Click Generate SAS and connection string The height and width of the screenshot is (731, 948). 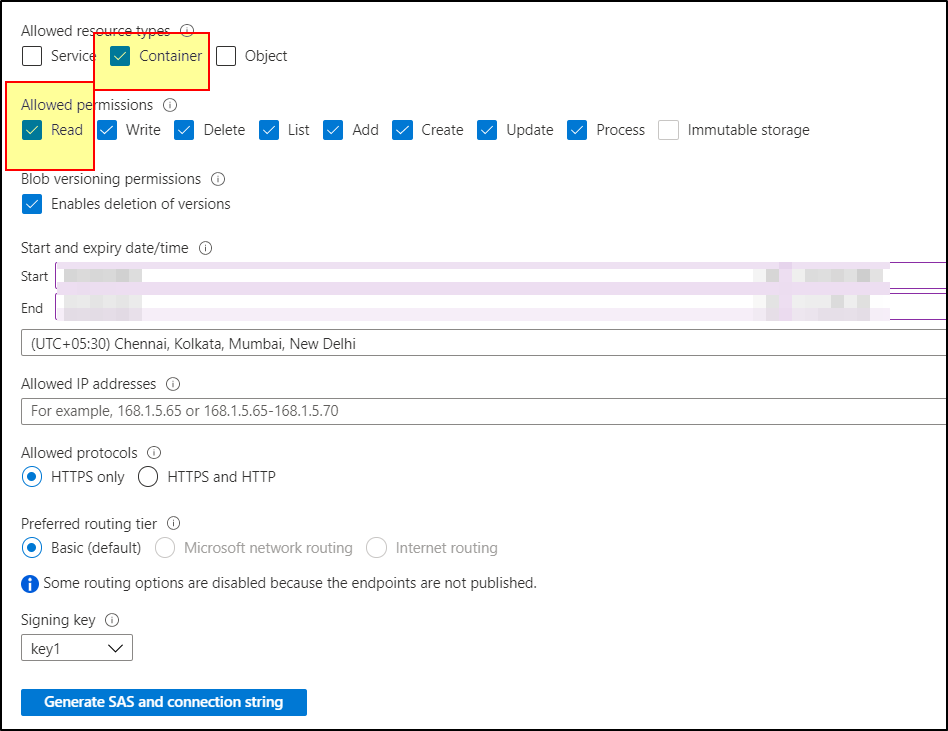click(x=164, y=702)
